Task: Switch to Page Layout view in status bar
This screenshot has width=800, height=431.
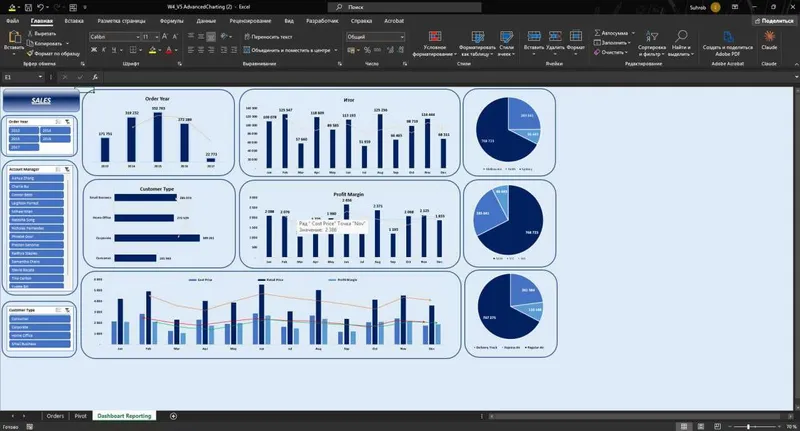Action: click(x=701, y=426)
